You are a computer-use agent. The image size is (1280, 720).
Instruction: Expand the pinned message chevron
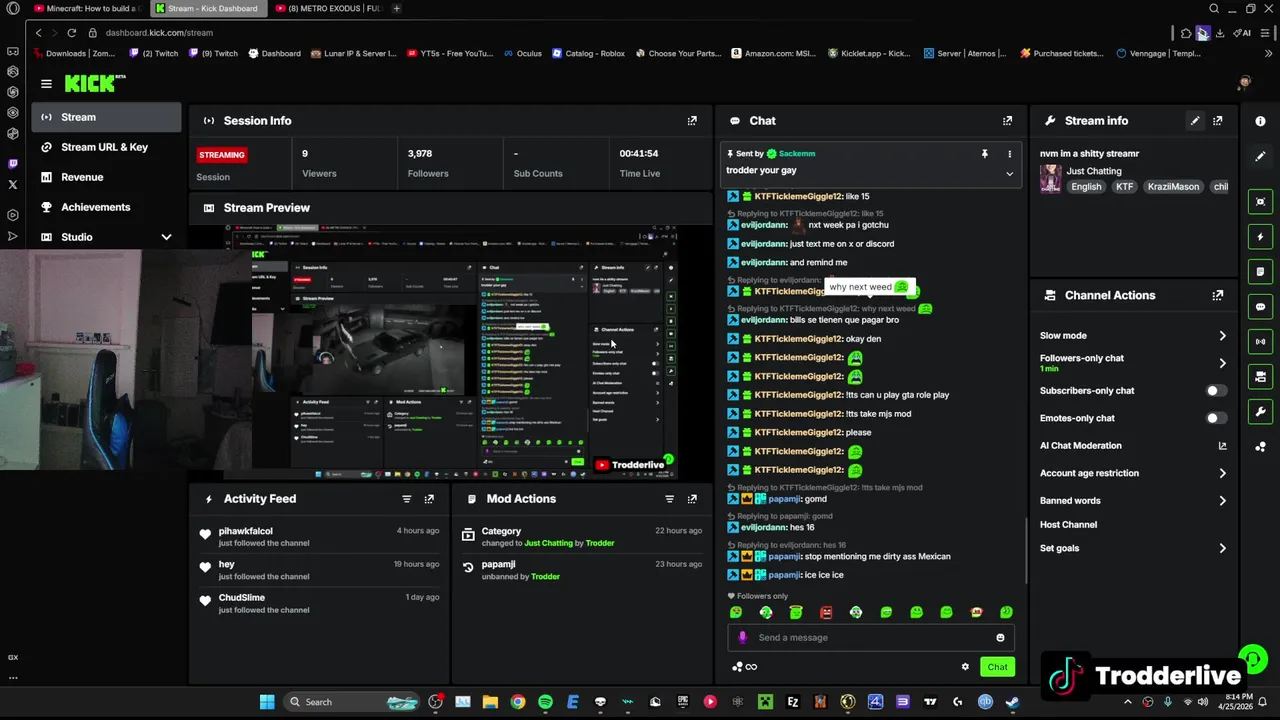click(1009, 173)
